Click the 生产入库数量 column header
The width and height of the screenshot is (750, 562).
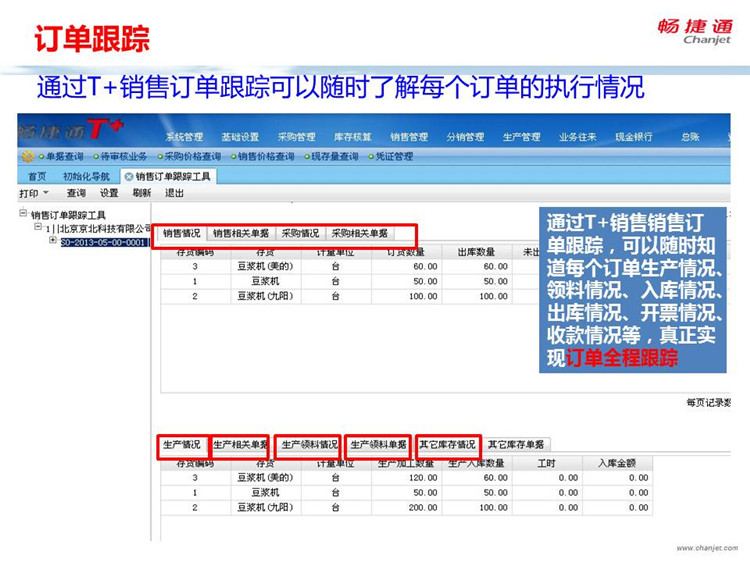coord(476,463)
